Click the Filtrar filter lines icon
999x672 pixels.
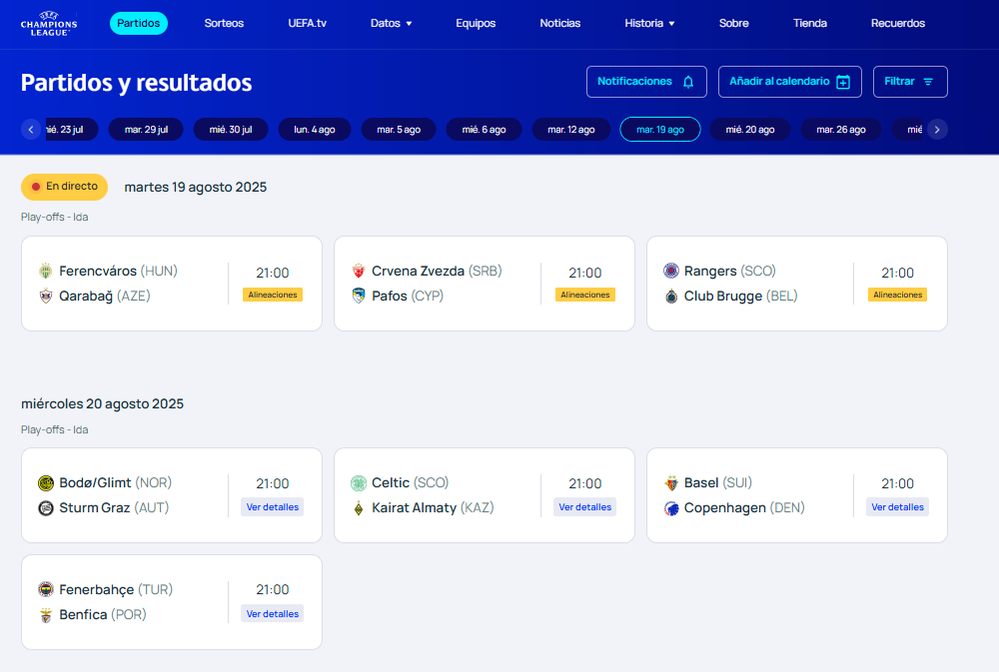point(928,82)
